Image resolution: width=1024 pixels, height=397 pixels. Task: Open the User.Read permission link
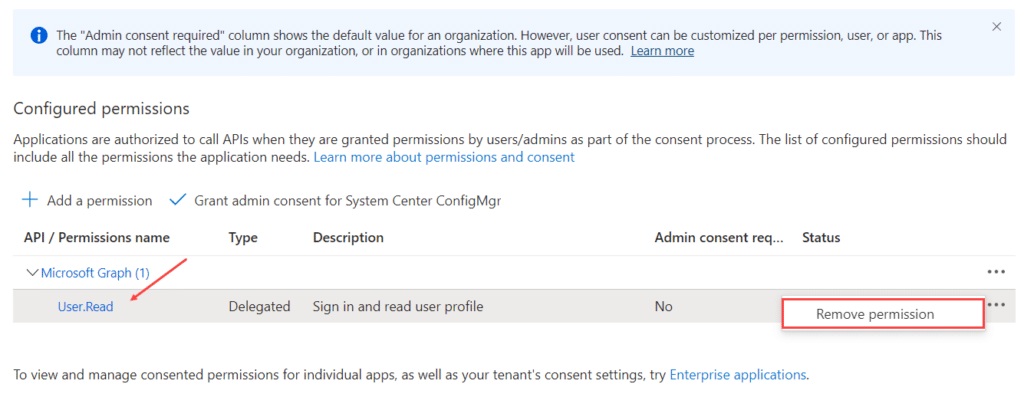click(86, 306)
